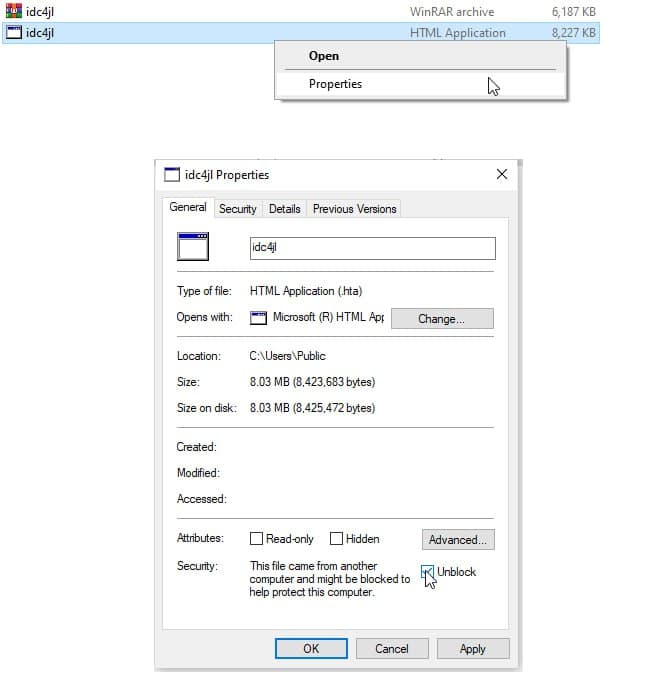This screenshot has width=650, height=677.
Task: Select the General tab
Action: (188, 207)
